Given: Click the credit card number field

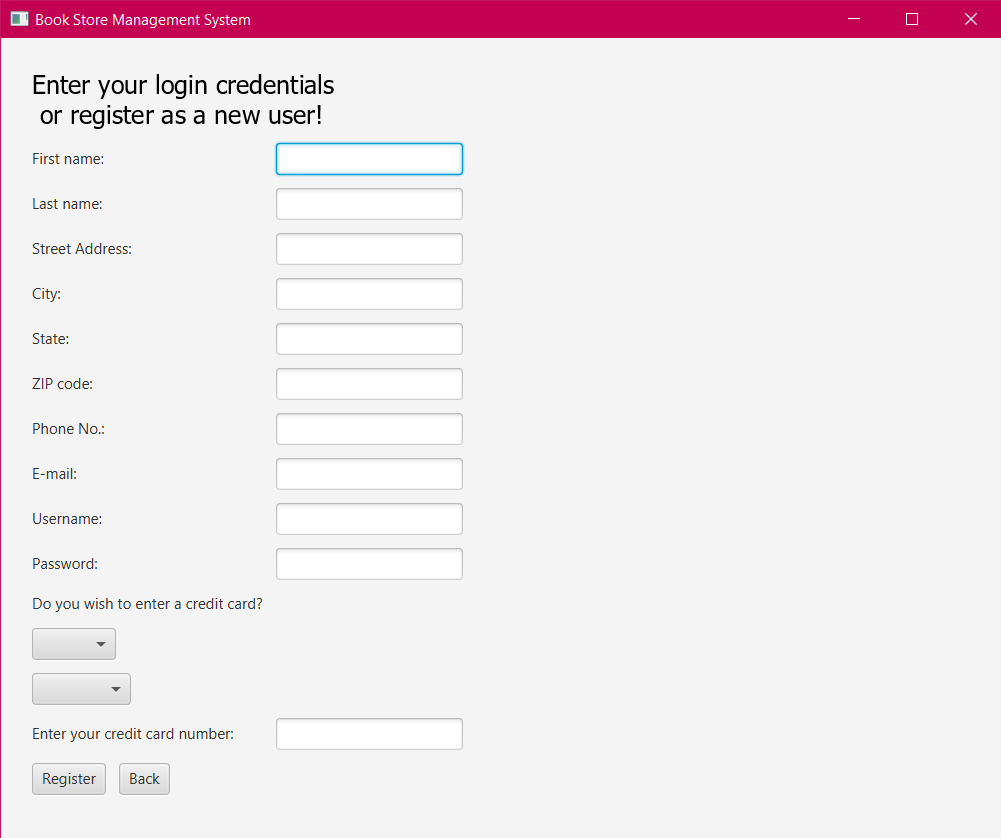Looking at the screenshot, I should click(x=370, y=734).
